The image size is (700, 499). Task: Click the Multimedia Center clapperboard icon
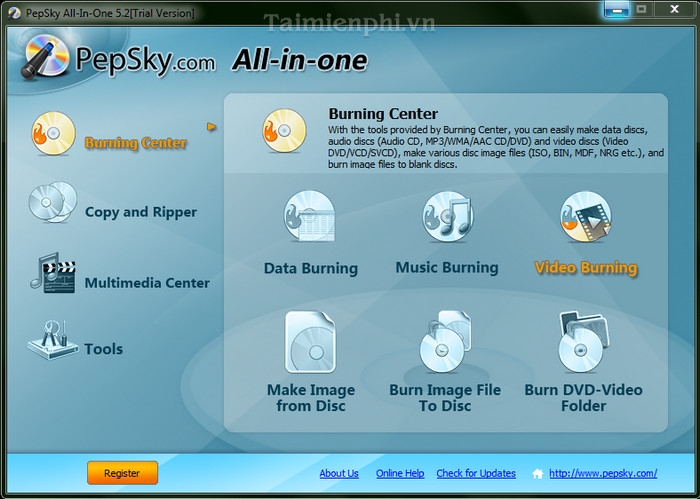(53, 273)
